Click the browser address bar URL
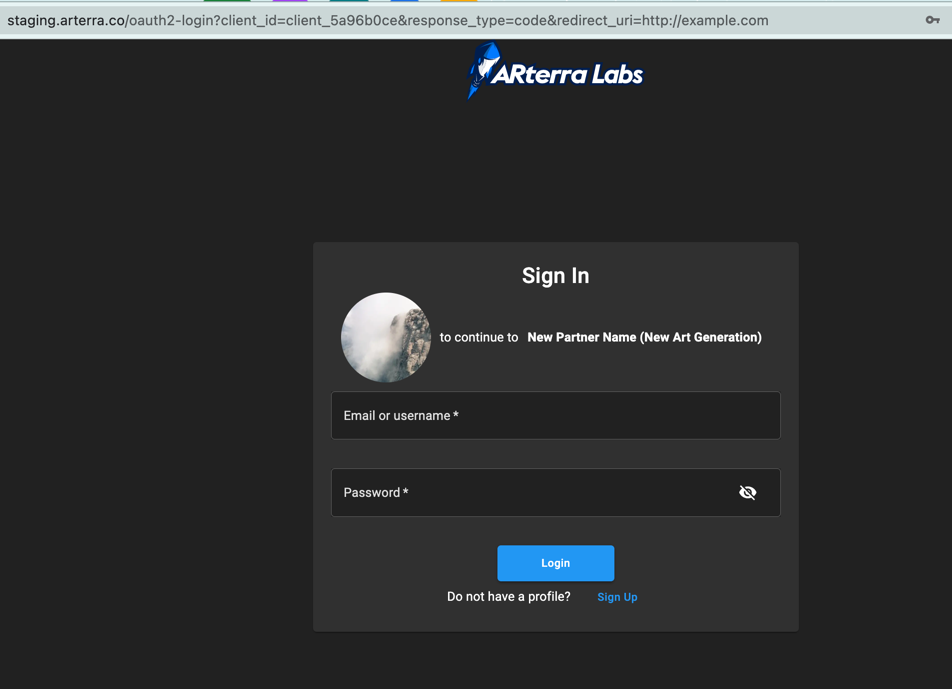952x689 pixels. (x=450, y=20)
